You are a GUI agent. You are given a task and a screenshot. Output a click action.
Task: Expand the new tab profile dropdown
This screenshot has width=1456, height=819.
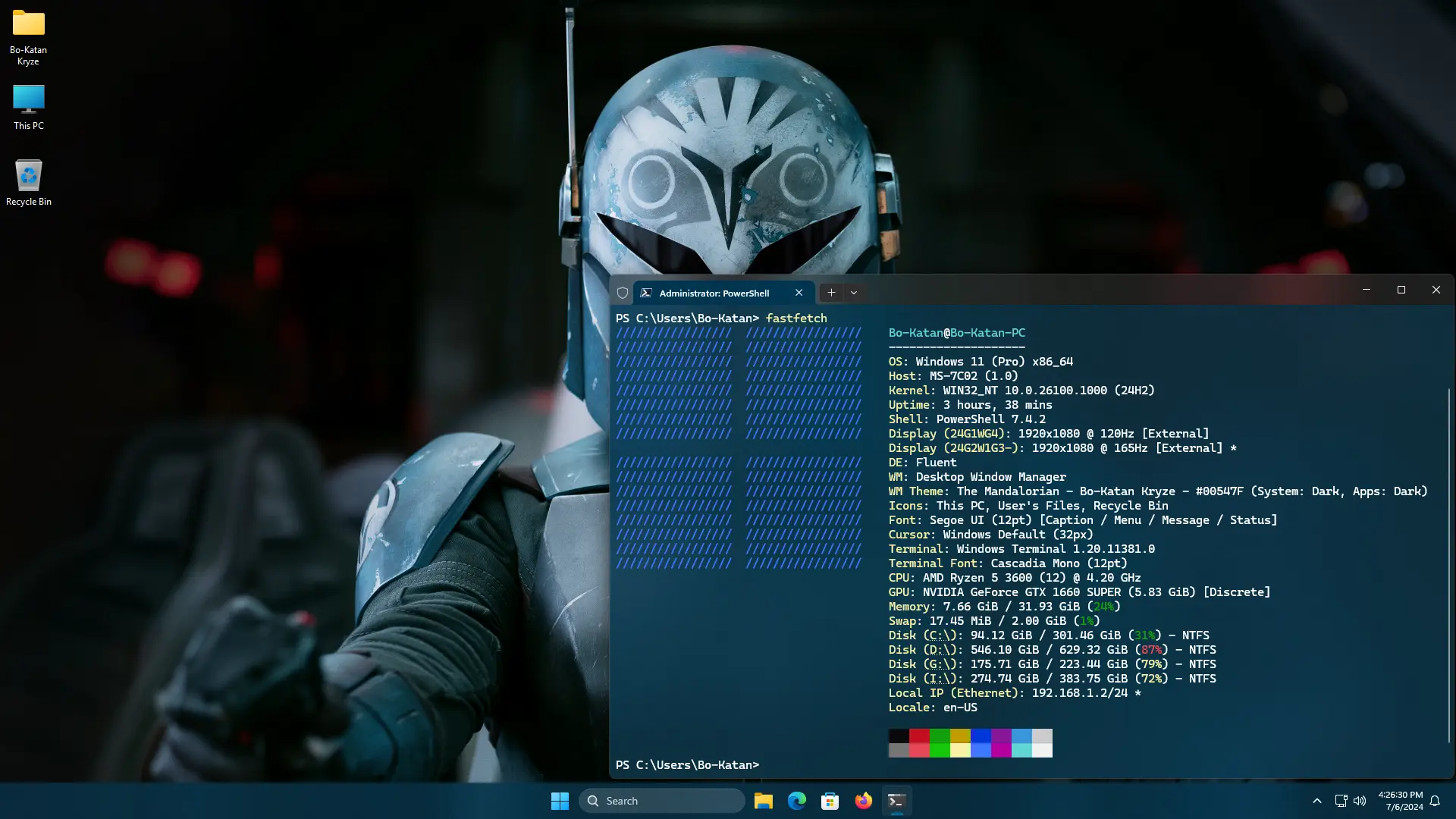pos(854,293)
